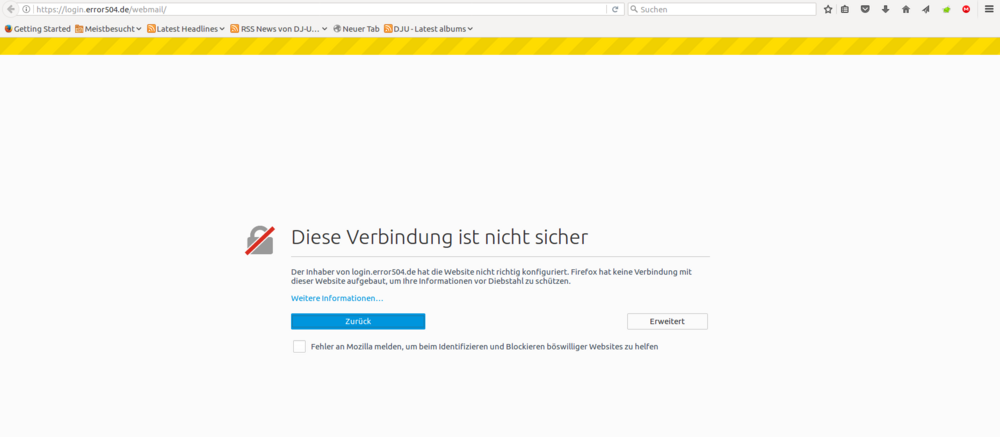Go back using the browser back arrow
1000x437 pixels.
(10, 9)
